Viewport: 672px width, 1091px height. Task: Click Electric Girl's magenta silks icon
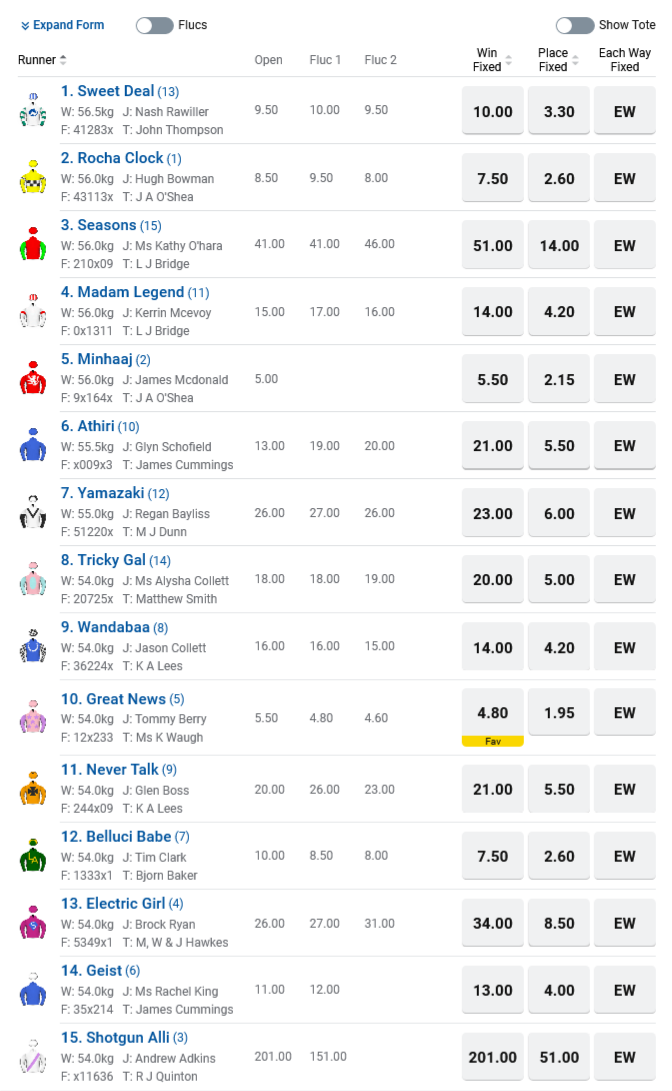[32, 923]
